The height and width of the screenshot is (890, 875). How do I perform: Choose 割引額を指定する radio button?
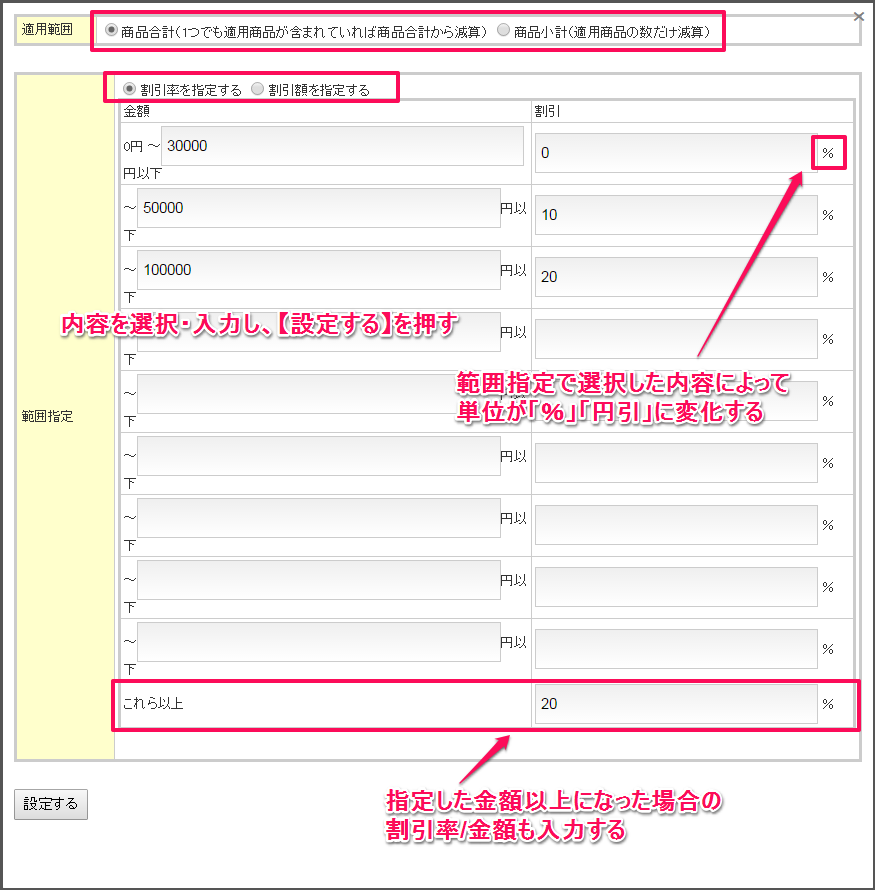258,89
